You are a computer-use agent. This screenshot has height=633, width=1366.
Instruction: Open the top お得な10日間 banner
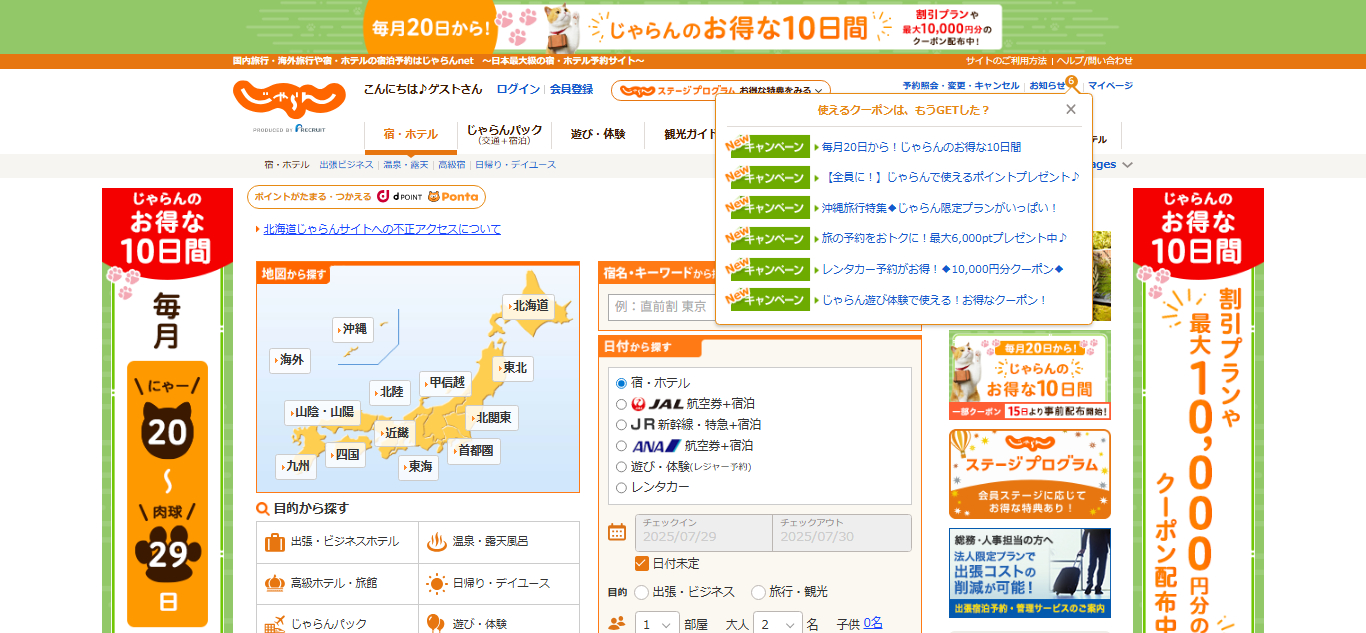682,26
